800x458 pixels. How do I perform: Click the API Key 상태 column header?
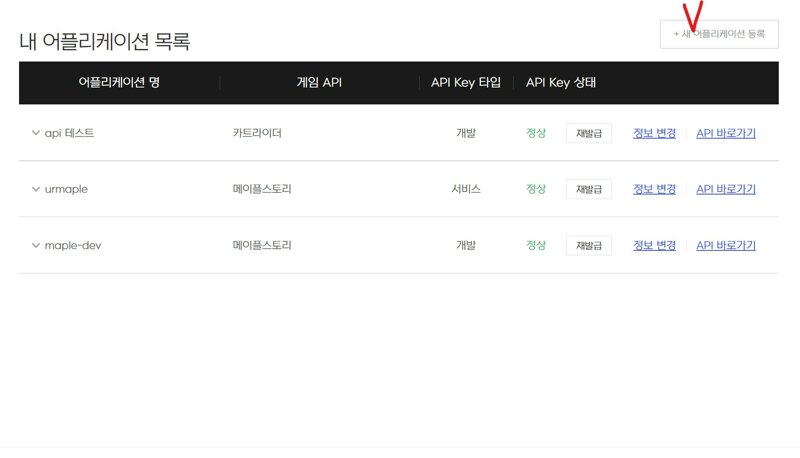click(561, 83)
